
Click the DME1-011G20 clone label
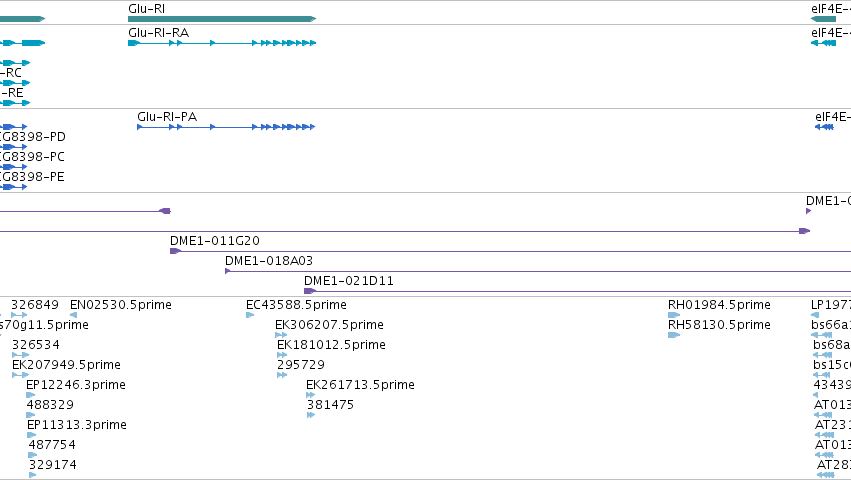215,241
